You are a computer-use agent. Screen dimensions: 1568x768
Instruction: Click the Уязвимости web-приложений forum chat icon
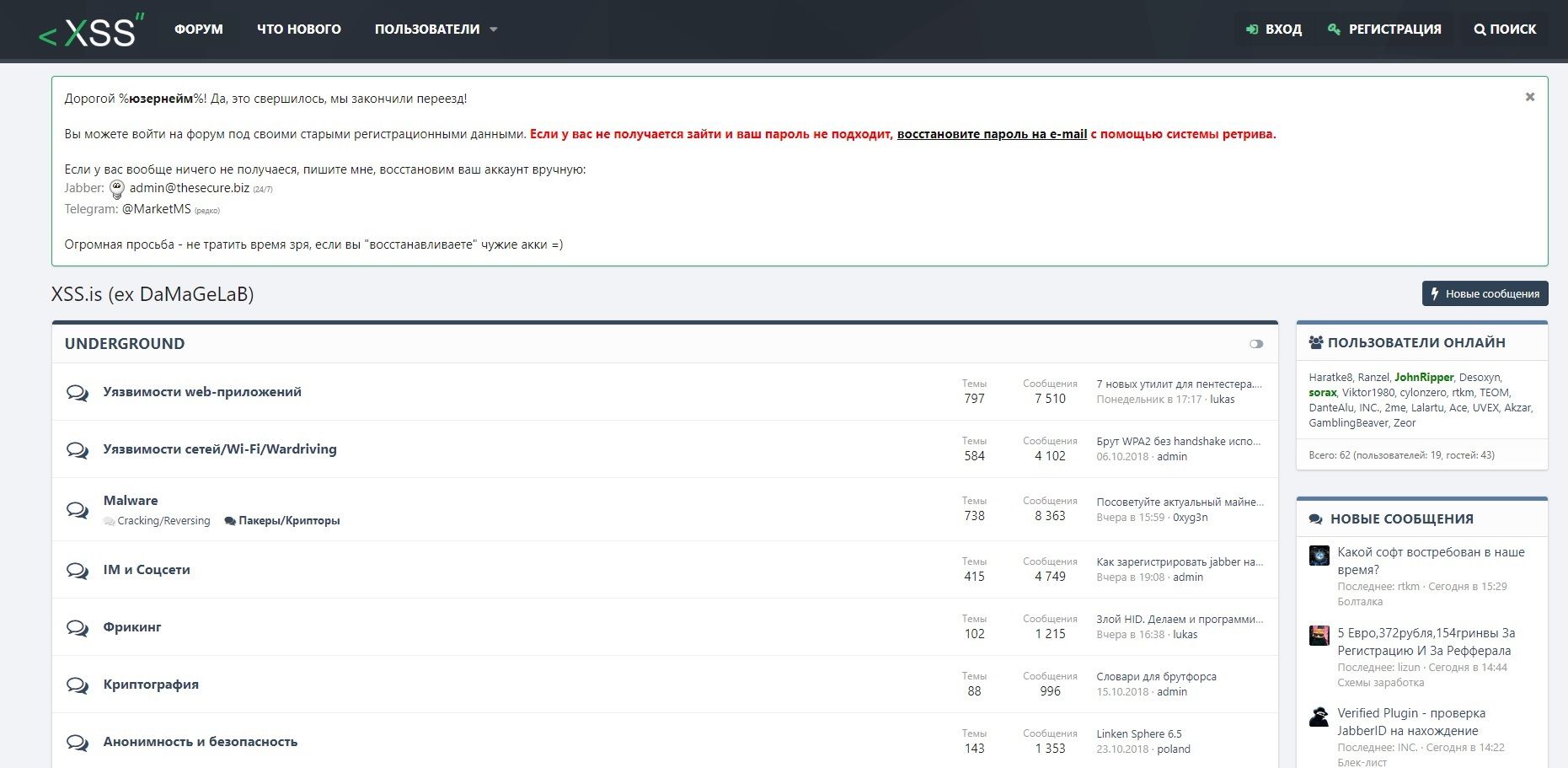coord(78,393)
